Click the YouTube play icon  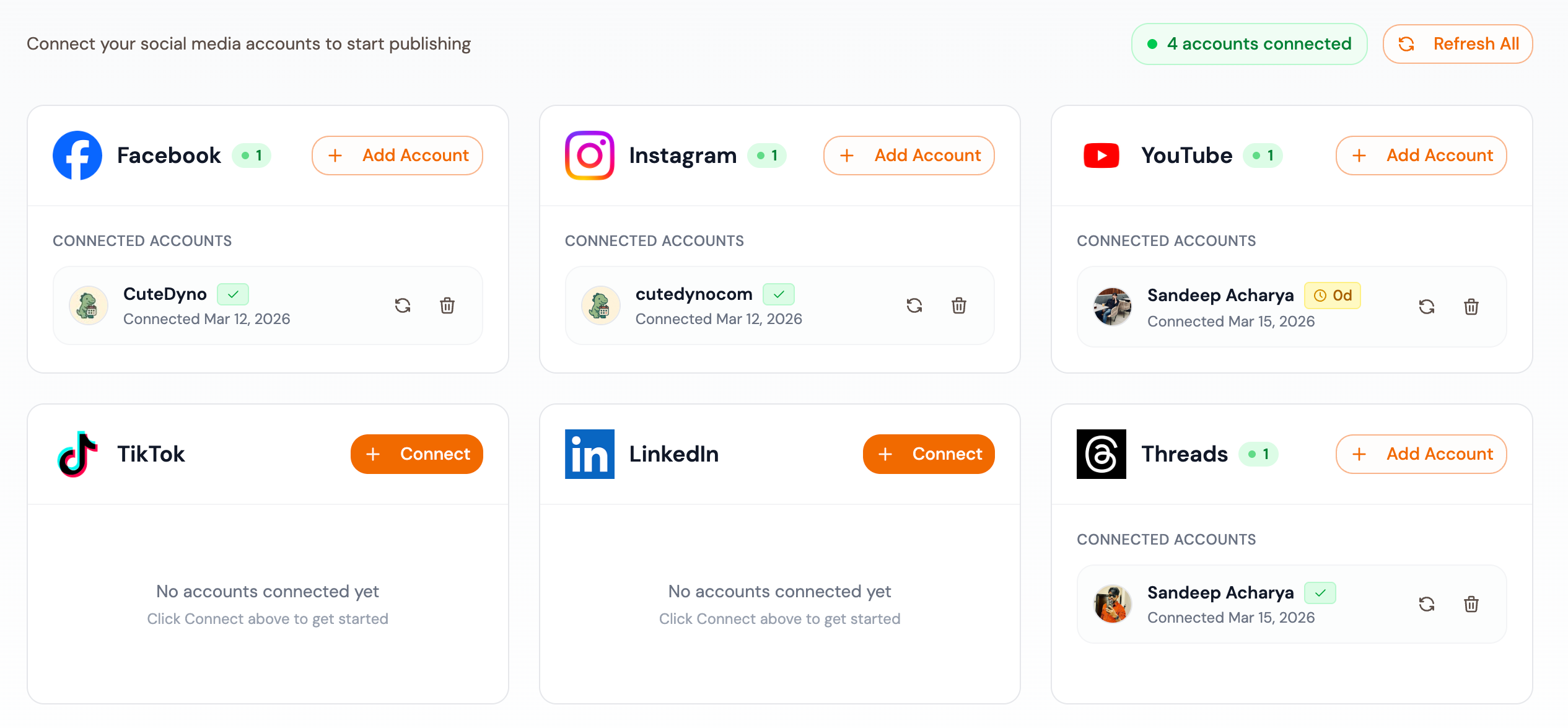1102,156
